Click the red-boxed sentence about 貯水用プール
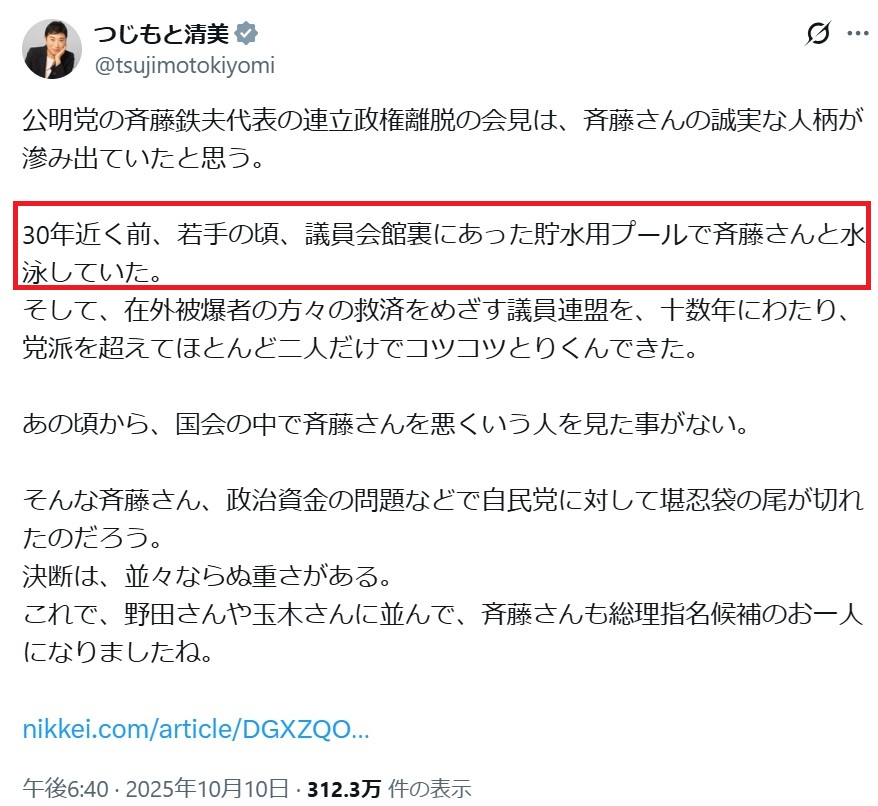Image resolution: width=878 pixels, height=806 pixels. click(443, 253)
